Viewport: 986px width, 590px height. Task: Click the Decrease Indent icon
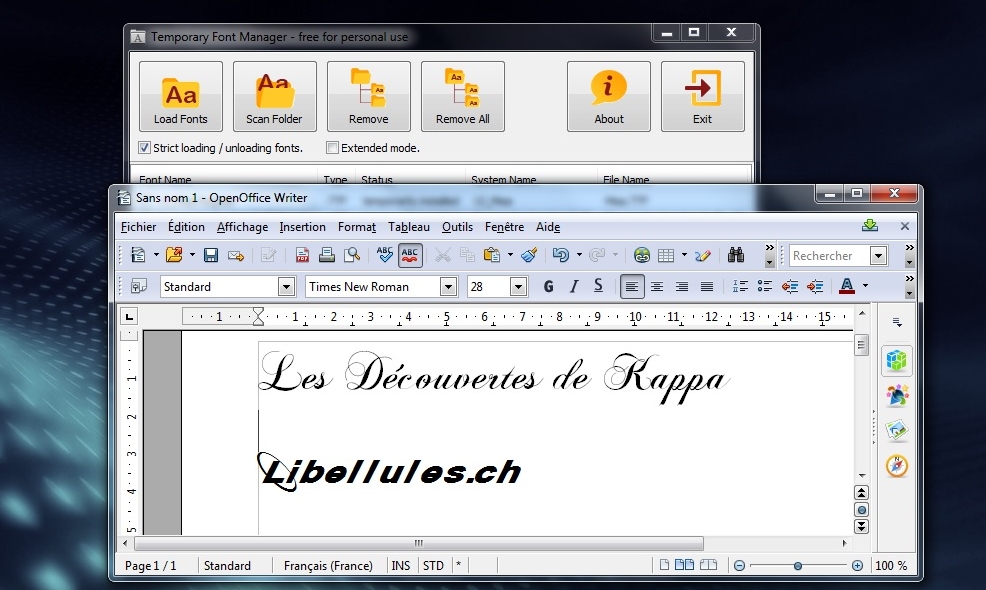[x=790, y=287]
